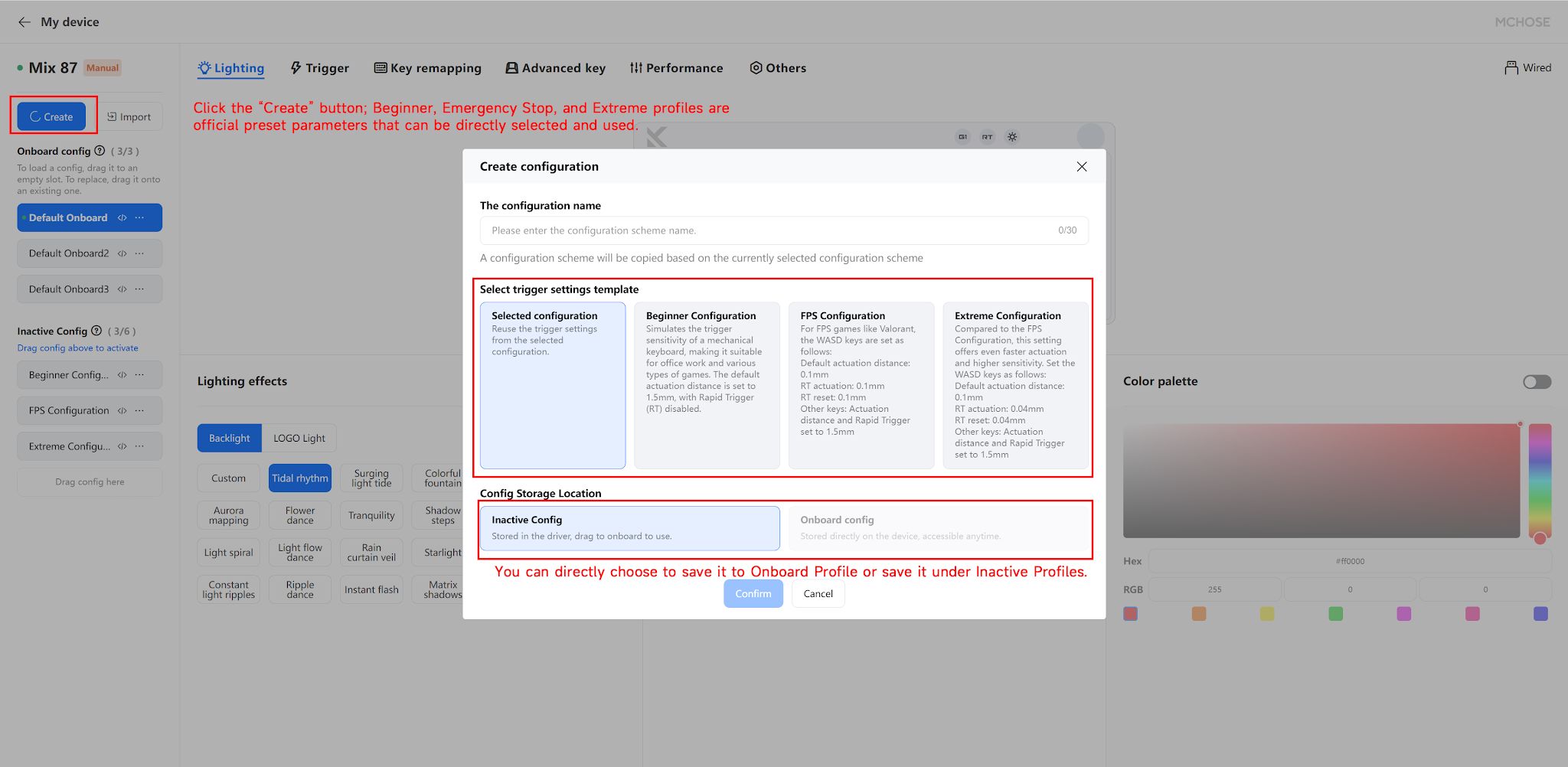Click the back arrow next to My device

24,22
